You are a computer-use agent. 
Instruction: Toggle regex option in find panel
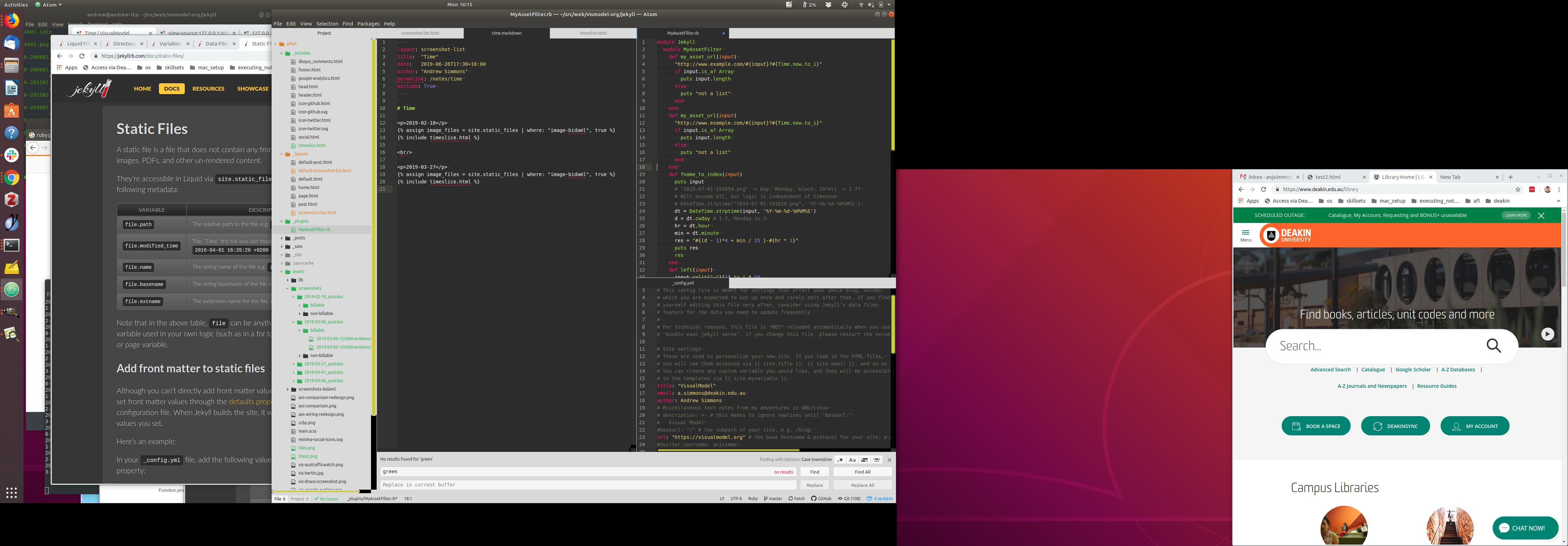(840, 460)
